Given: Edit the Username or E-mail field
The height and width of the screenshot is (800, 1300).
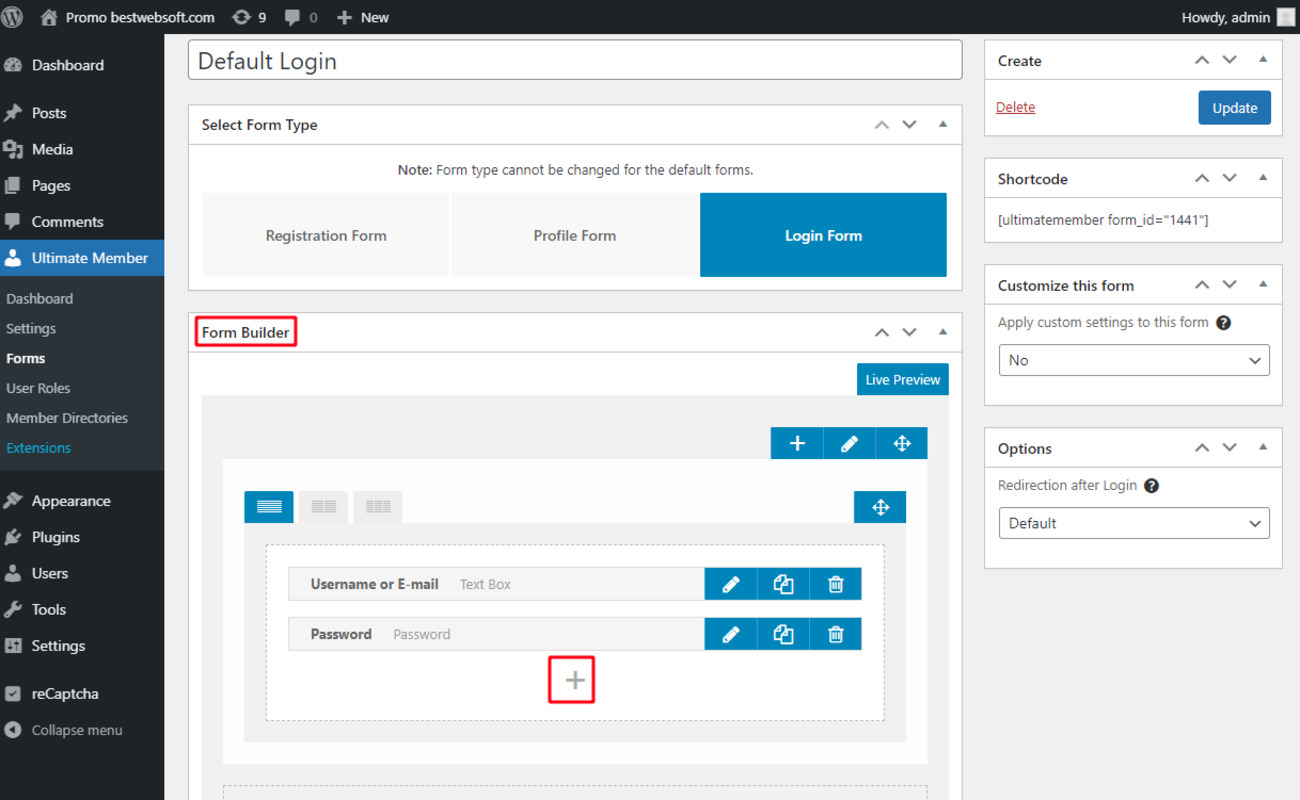Looking at the screenshot, I should (731, 584).
